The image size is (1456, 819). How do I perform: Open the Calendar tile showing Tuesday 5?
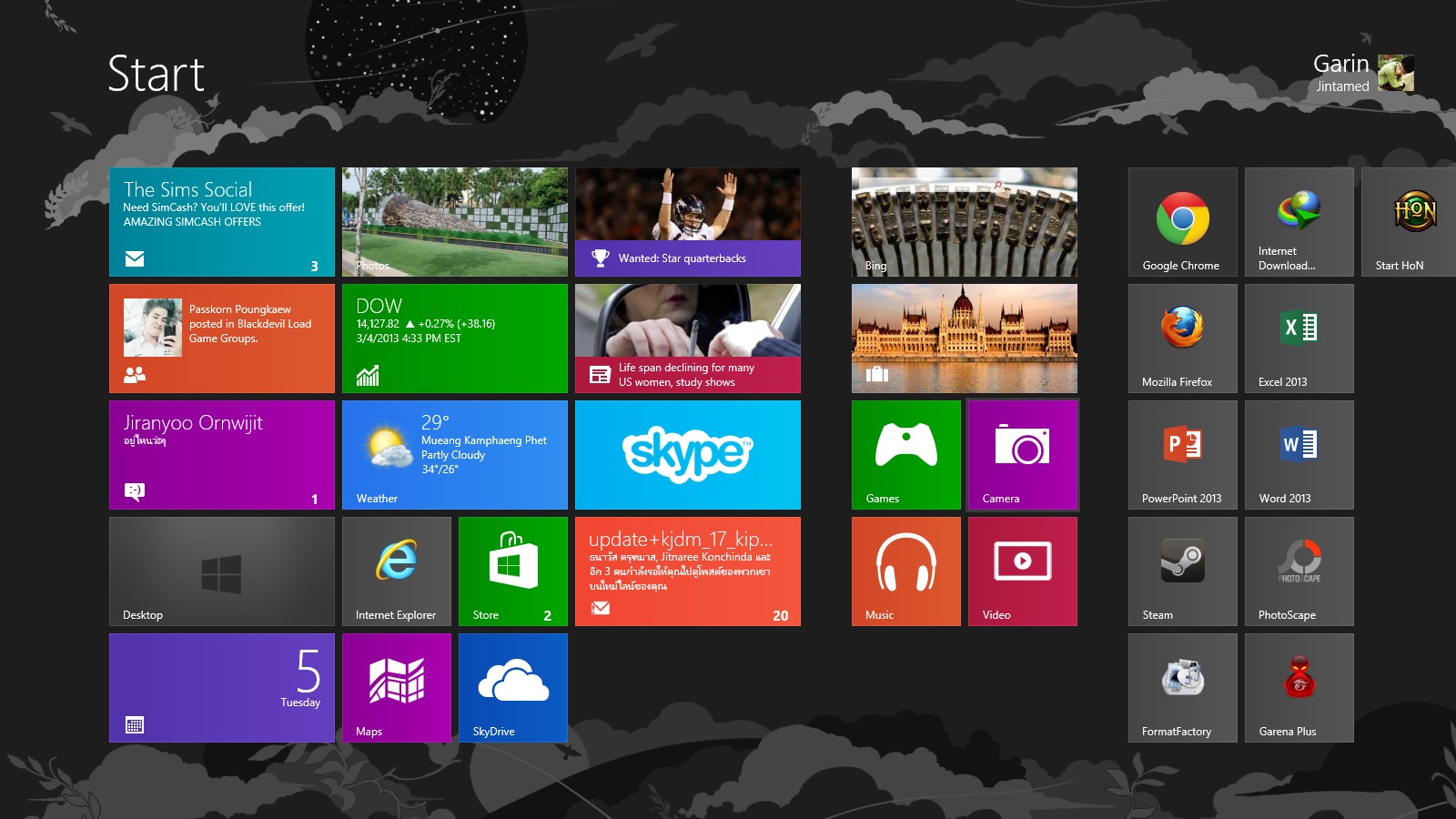[222, 688]
